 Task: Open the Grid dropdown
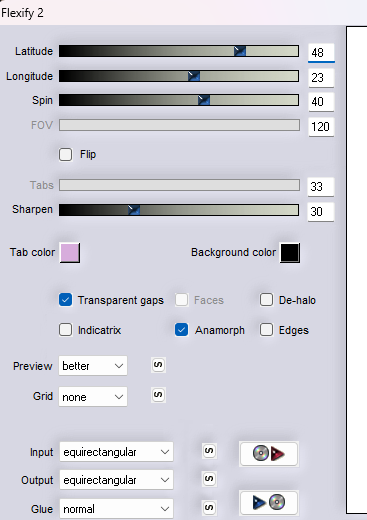coord(93,397)
